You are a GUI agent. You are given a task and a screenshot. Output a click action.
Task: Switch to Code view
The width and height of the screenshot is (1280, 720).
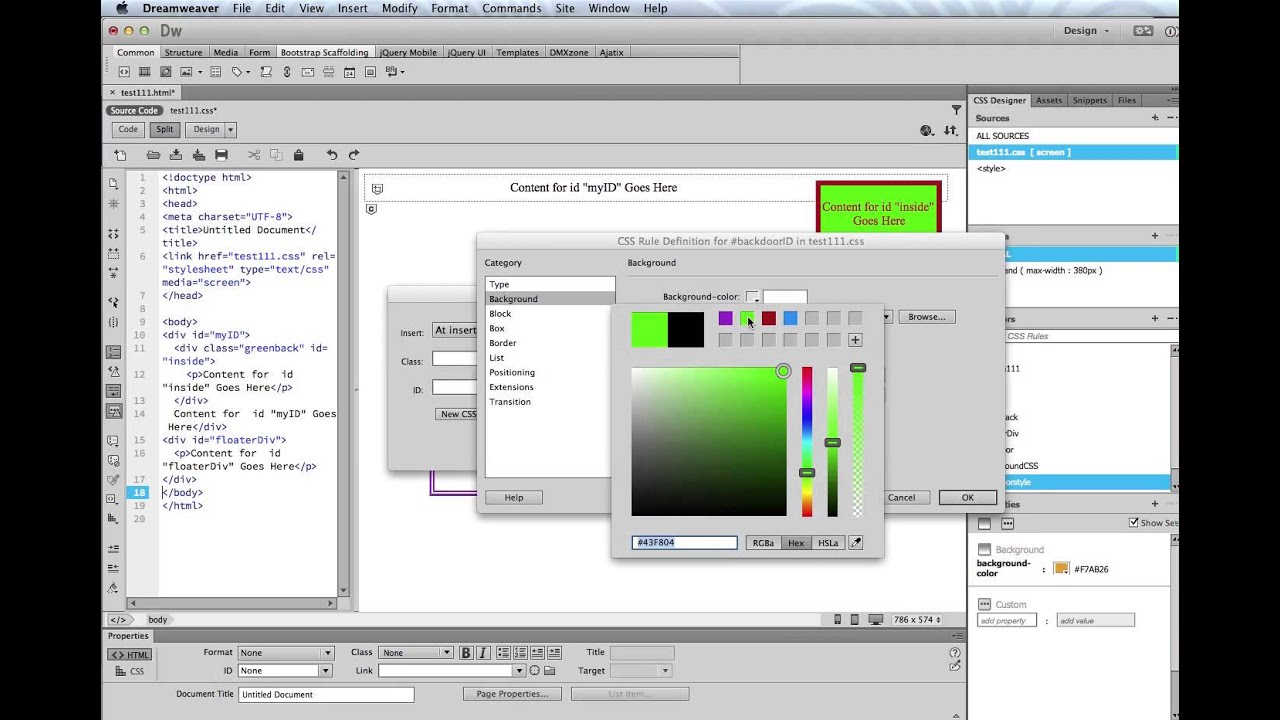tap(128, 129)
